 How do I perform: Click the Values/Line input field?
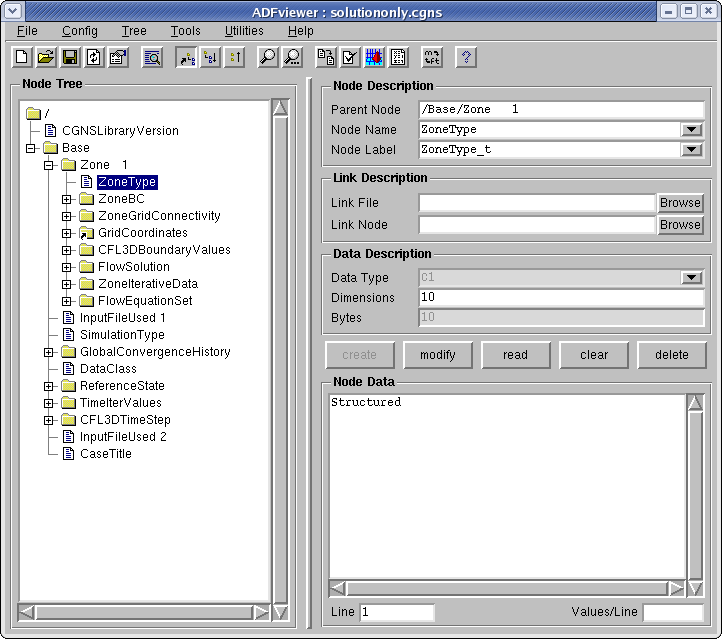point(673,612)
